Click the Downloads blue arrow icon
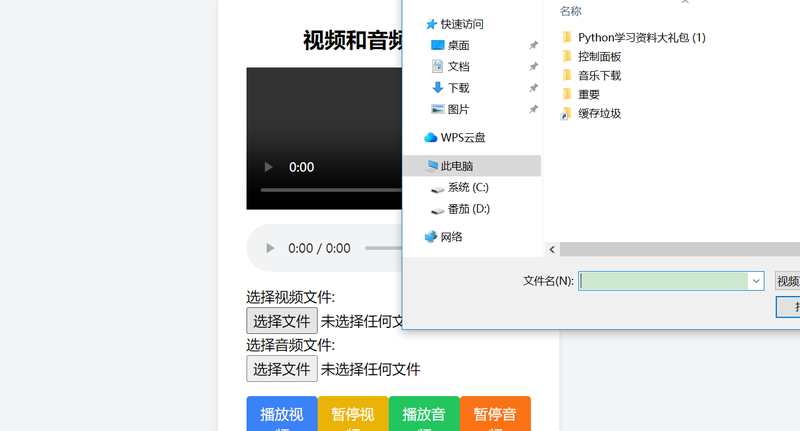Screen dimensions: 800x431 click(437, 88)
